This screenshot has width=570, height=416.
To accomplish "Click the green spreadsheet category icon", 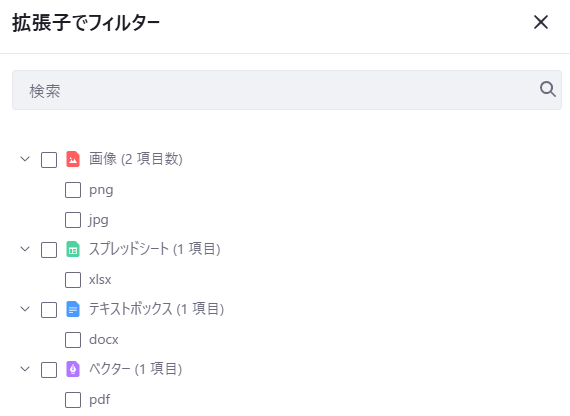I will tap(73, 249).
